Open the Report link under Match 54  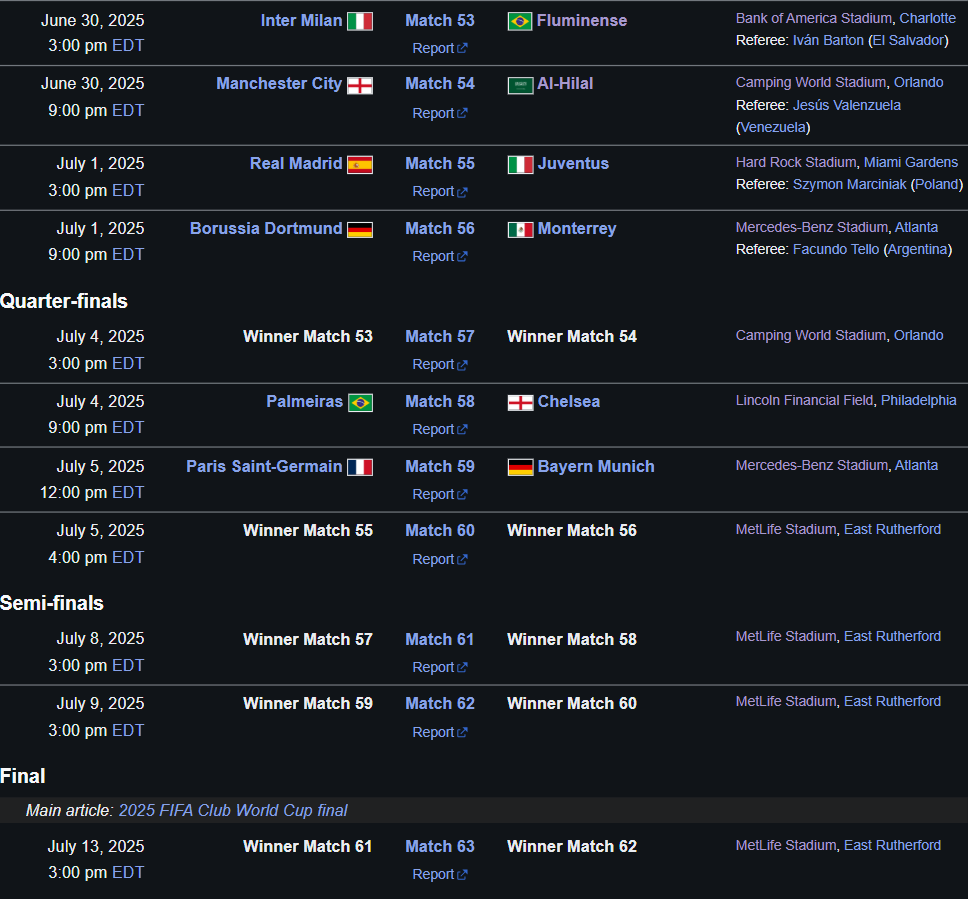tap(440, 113)
